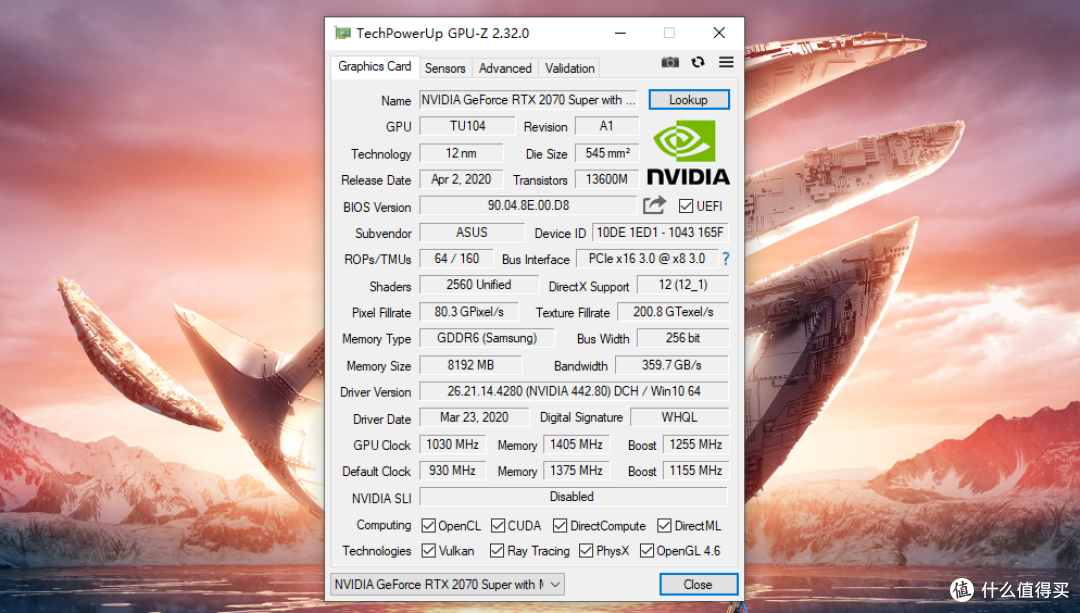The image size is (1080, 613).
Task: Click the Boost value 1255 MHz
Action: point(696,444)
